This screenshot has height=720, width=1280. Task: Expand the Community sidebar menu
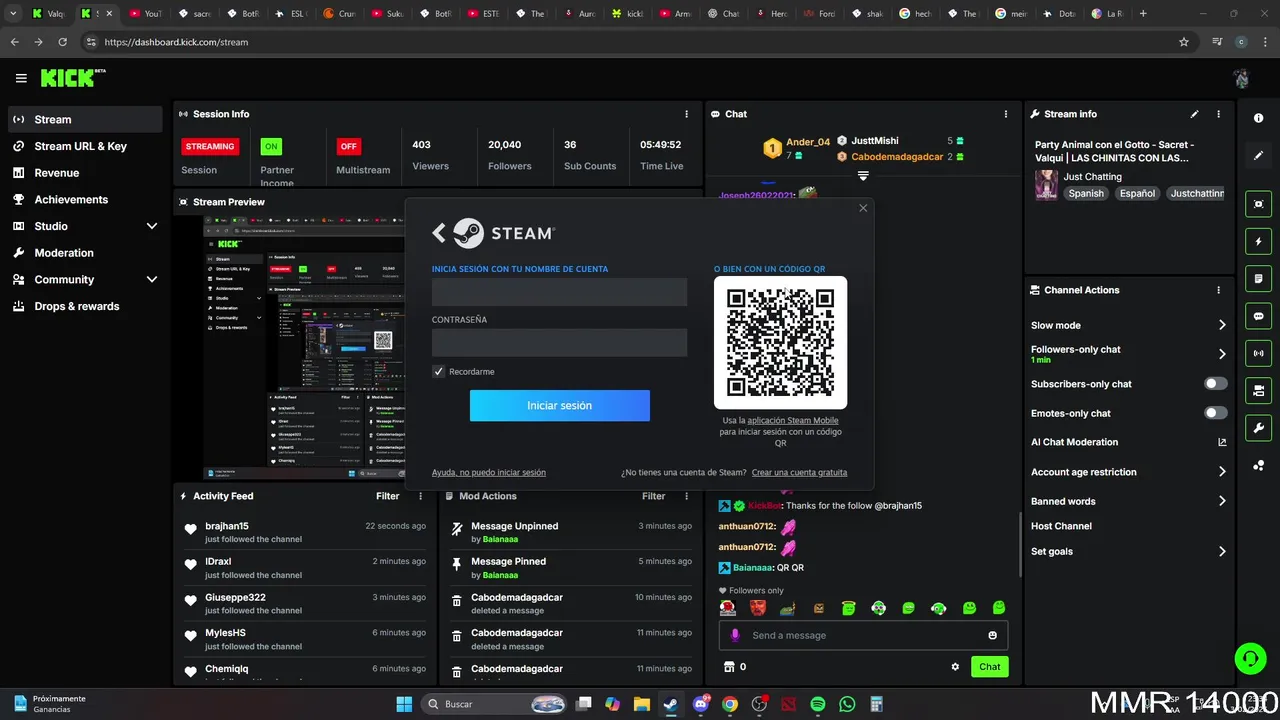85,280
